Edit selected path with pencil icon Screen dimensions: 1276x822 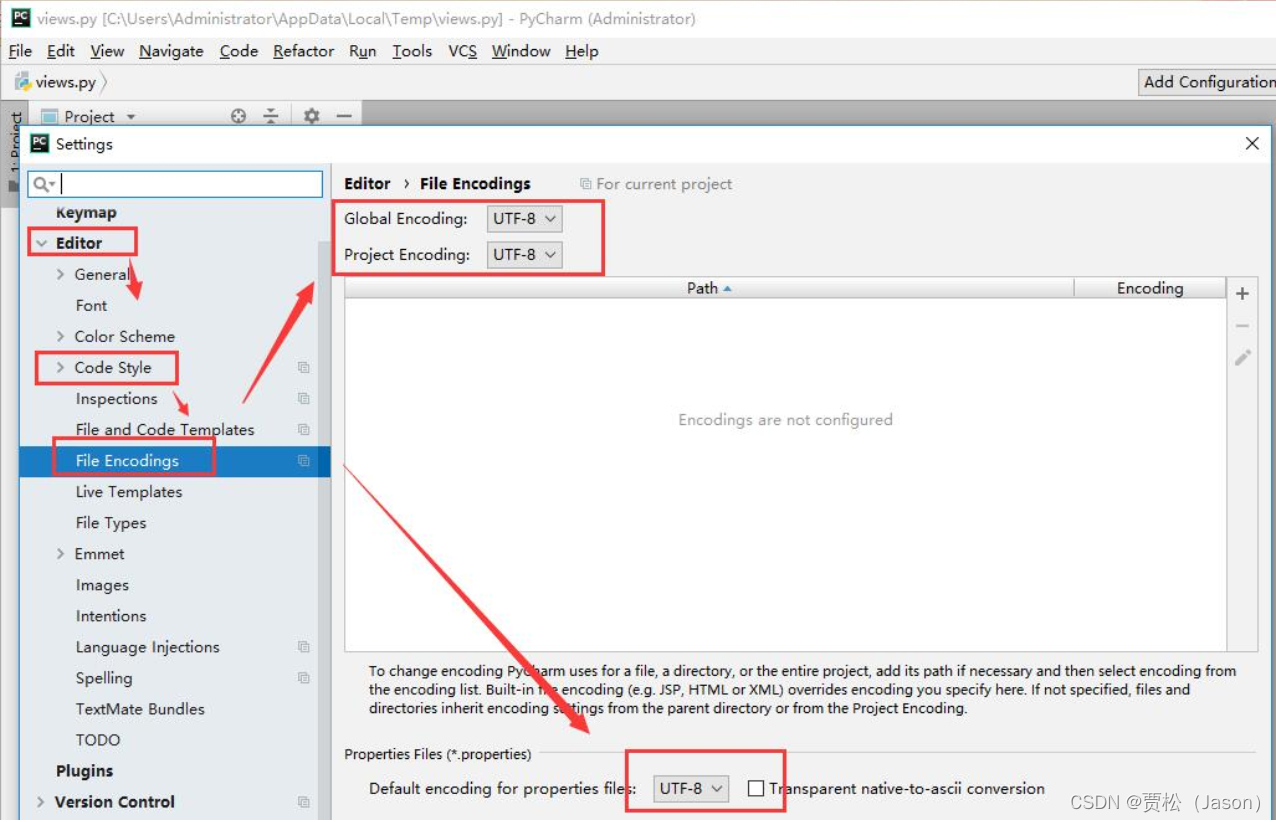tap(1242, 357)
